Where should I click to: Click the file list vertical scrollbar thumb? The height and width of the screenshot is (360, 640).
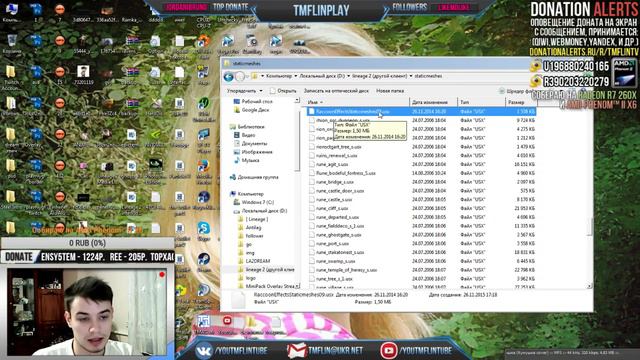click(x=589, y=227)
